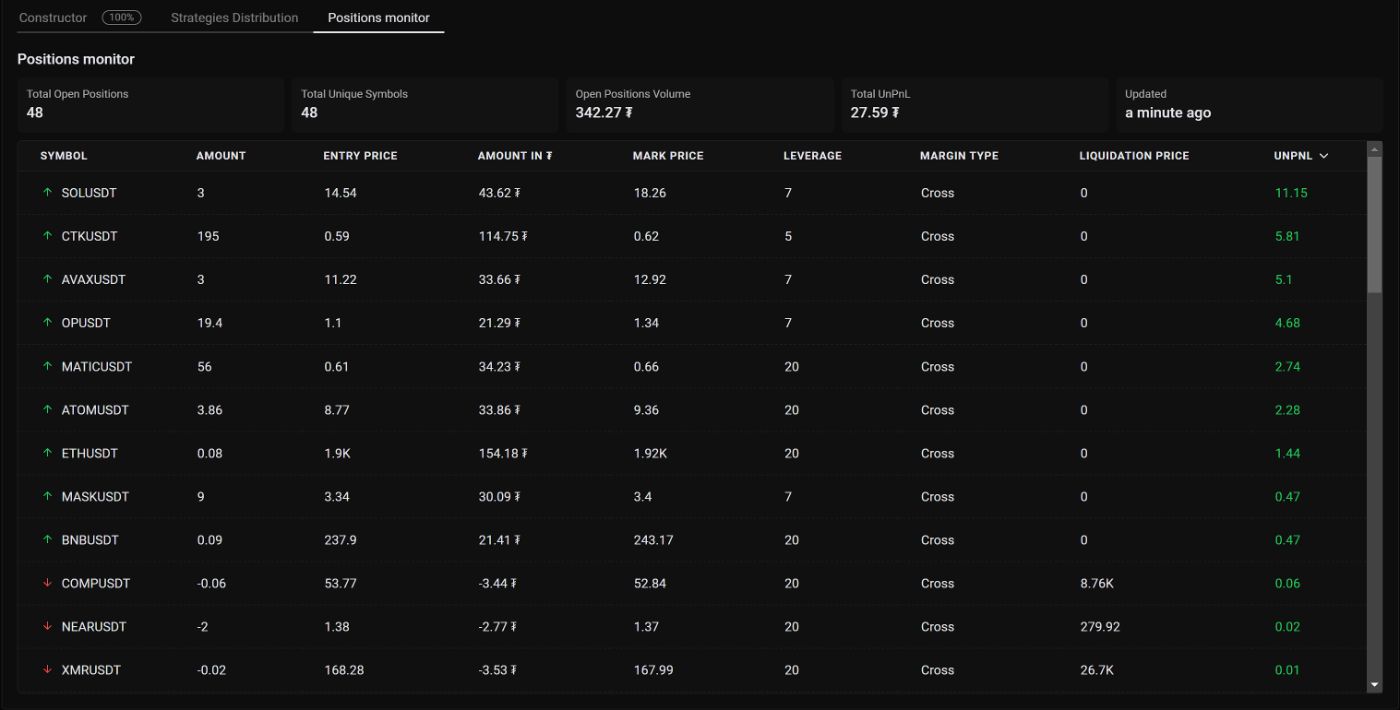Click the green up arrow beside CTKUSDT

pos(47,236)
